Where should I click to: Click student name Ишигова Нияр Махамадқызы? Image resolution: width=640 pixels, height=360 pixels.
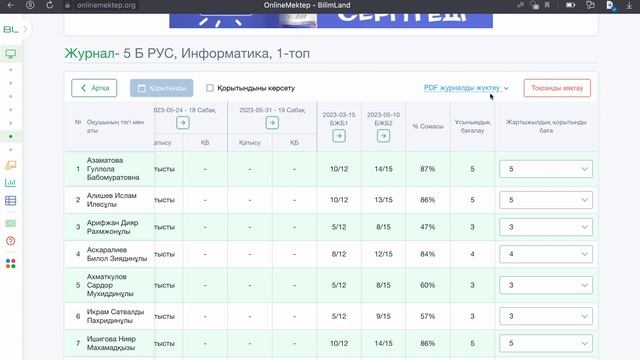(111, 343)
